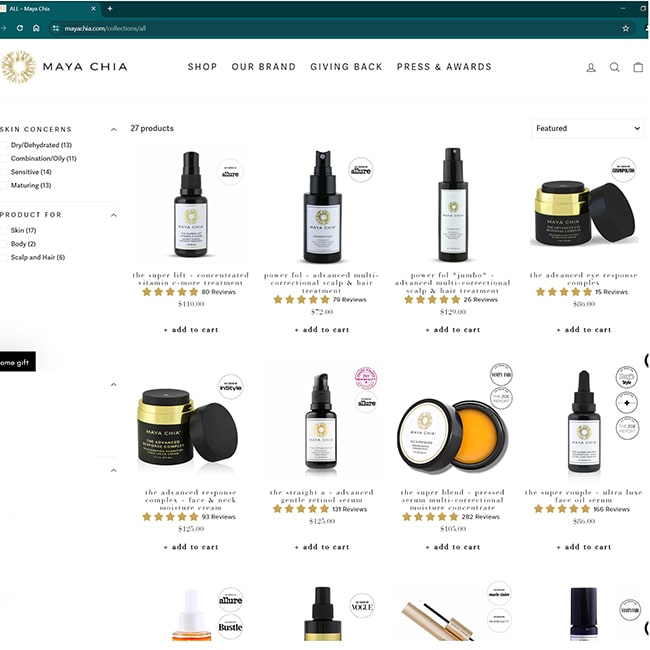Add power fol $72.00 to cart
The width and height of the screenshot is (650, 650).
[x=322, y=330]
